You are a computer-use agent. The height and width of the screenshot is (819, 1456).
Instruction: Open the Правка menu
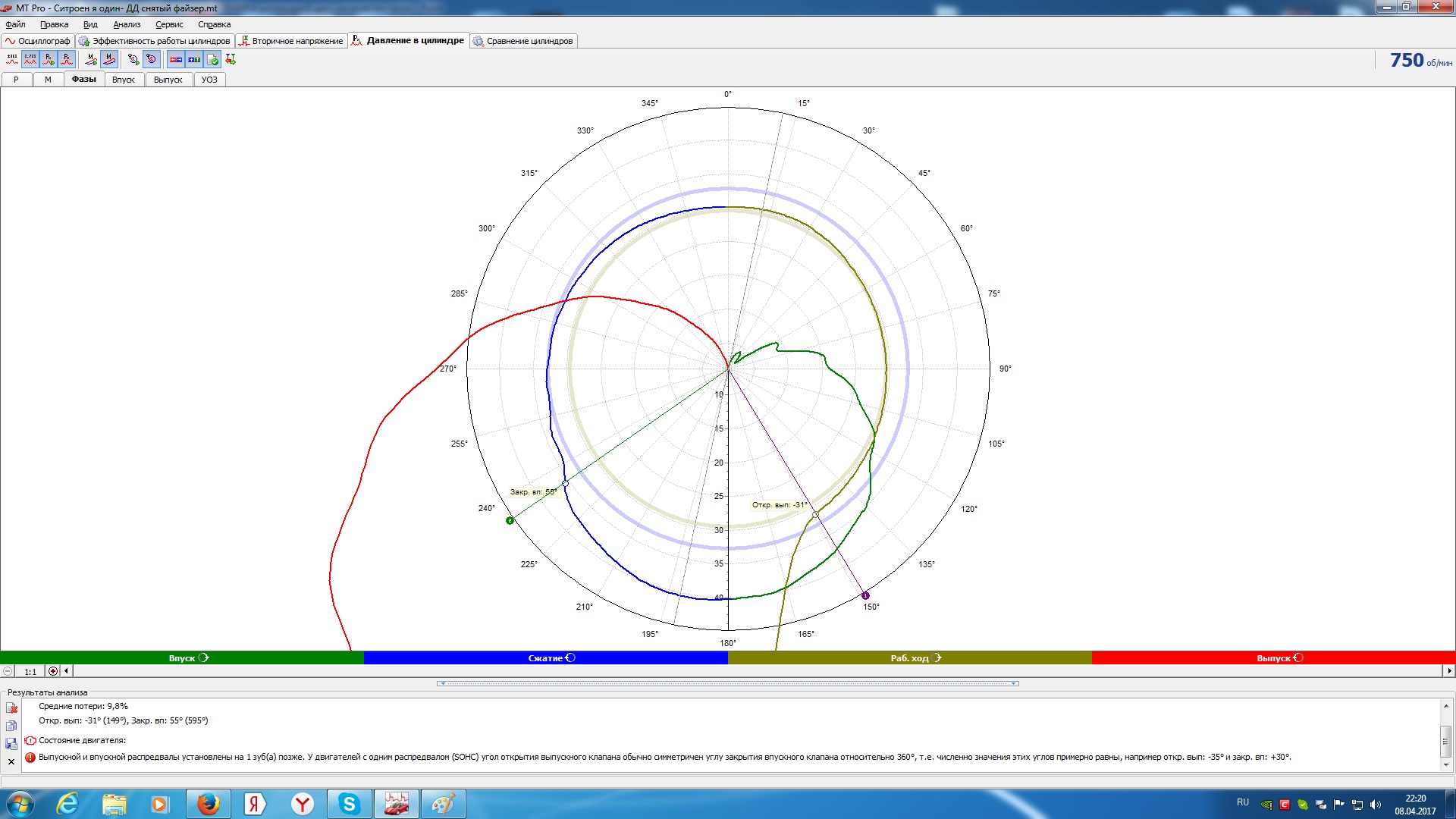click(x=54, y=24)
